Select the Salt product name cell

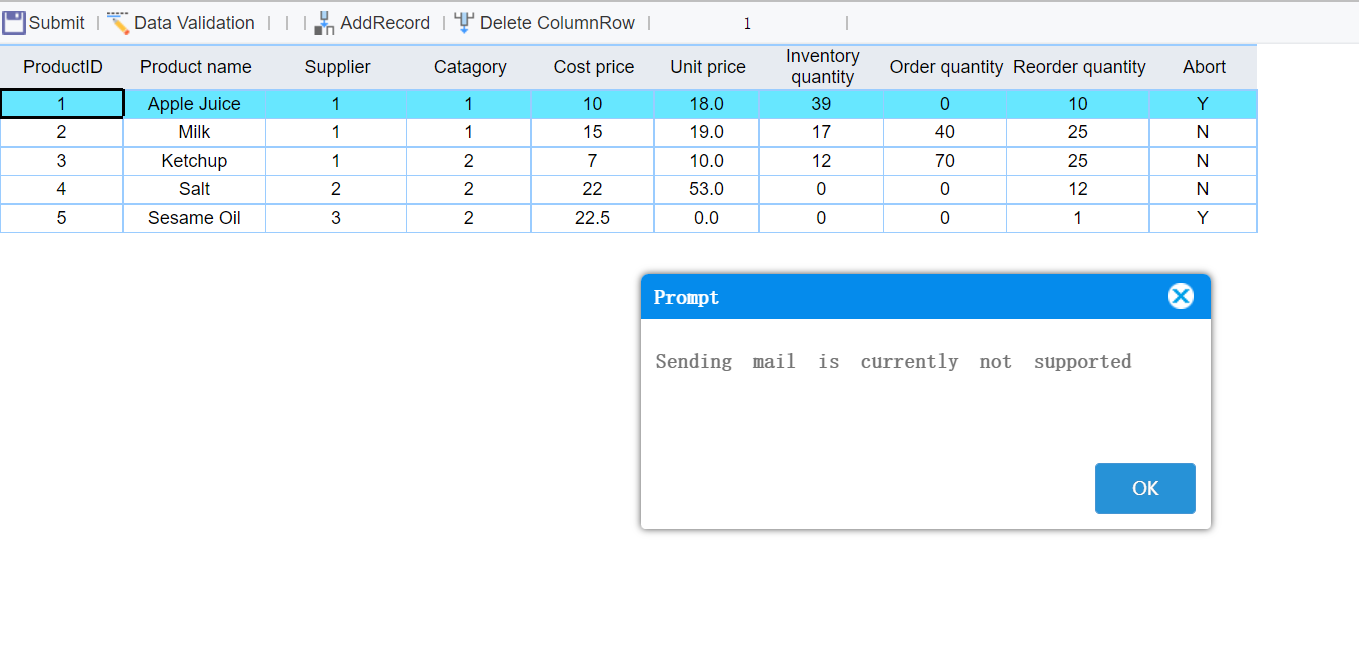[x=195, y=189]
